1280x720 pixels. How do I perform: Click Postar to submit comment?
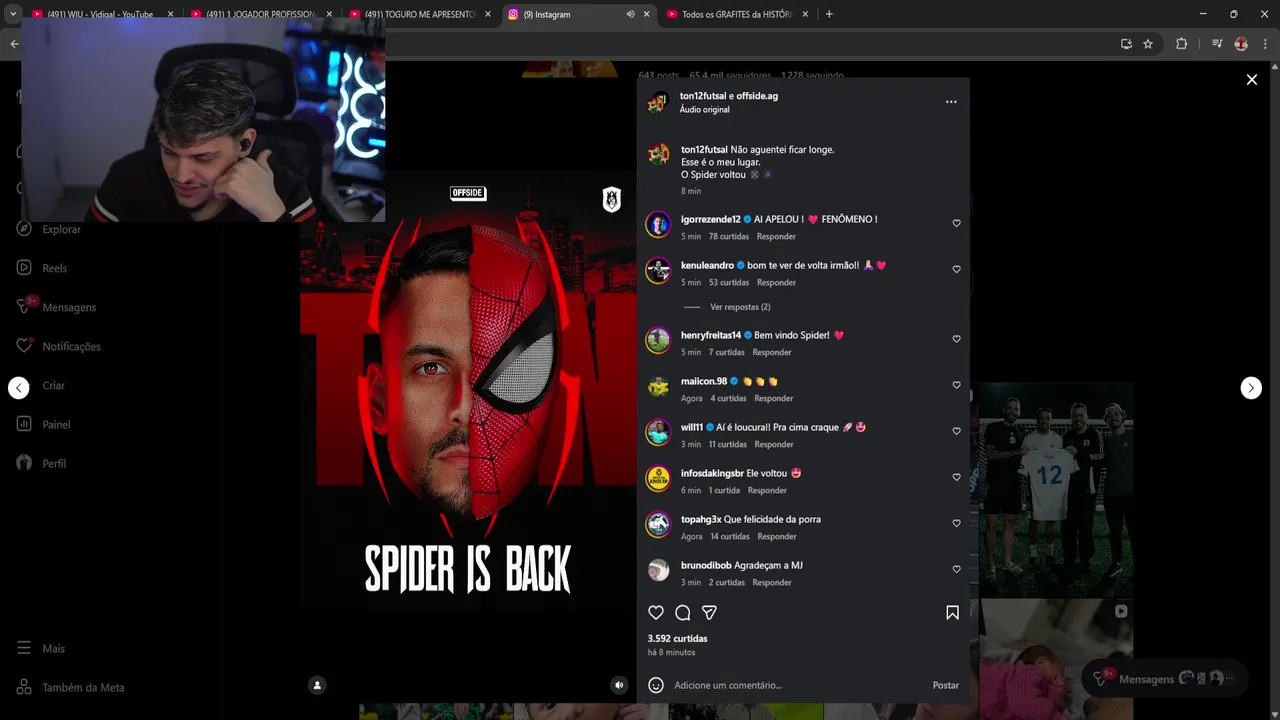coord(945,685)
